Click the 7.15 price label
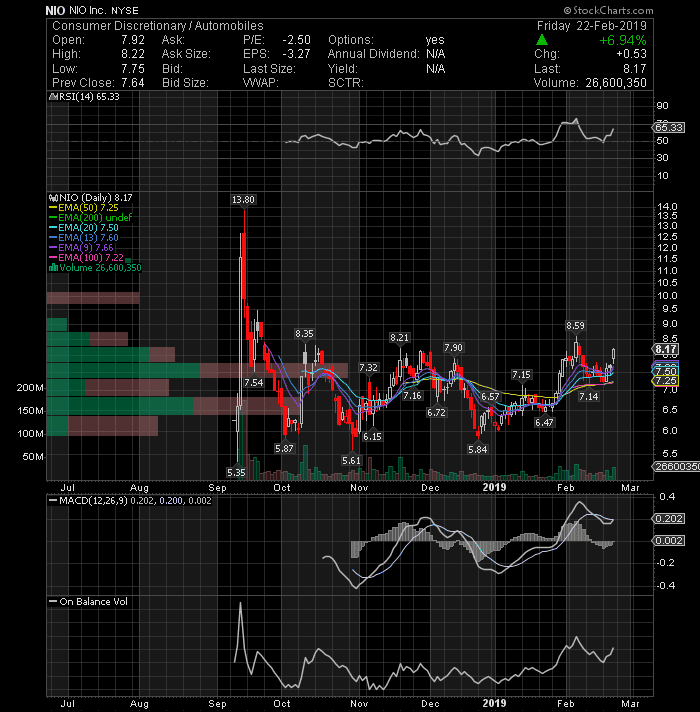This screenshot has height=712, width=700. point(521,375)
